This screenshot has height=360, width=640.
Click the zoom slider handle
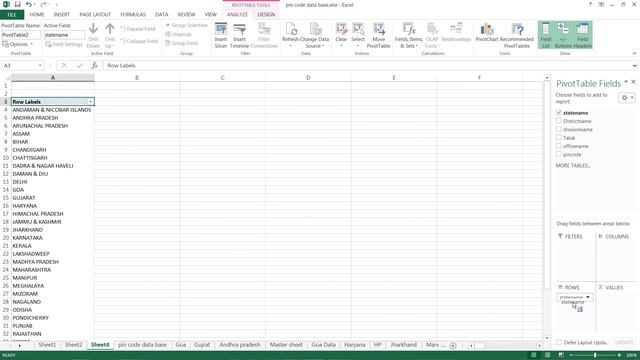tap(595, 355)
